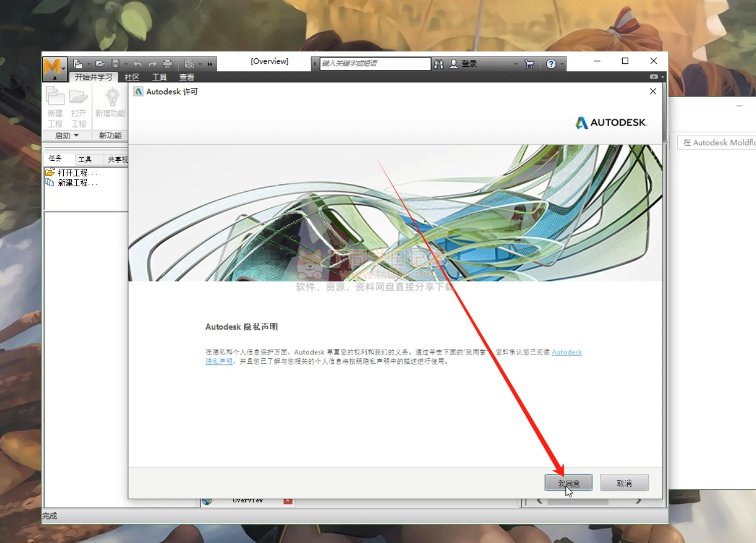Select the 社区 ribbon tab

(132, 77)
